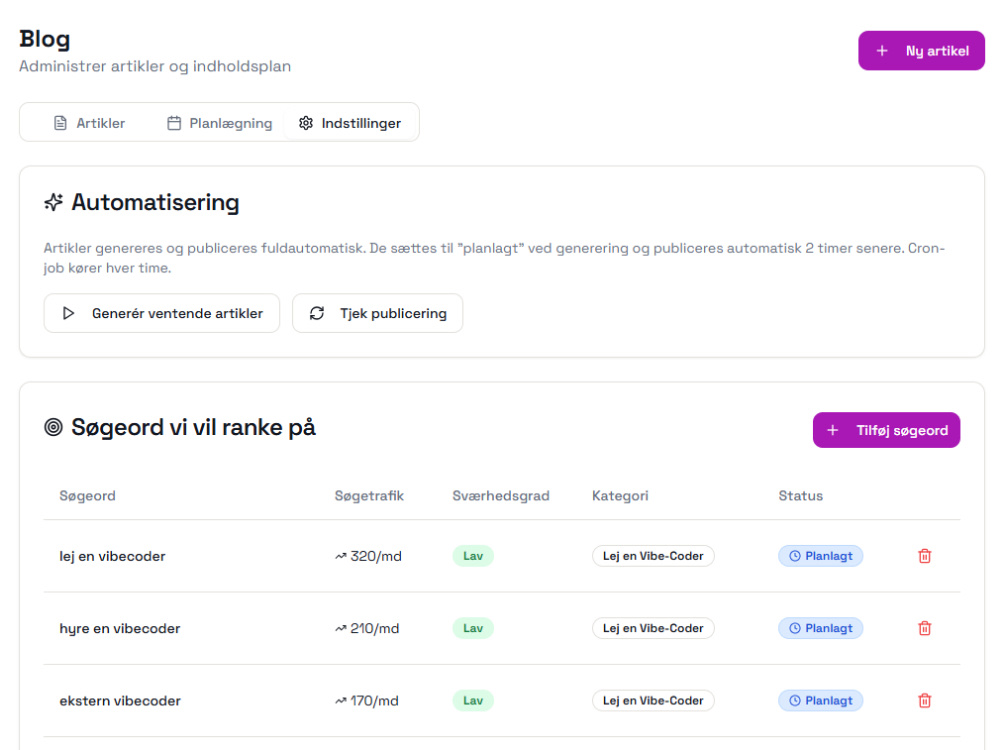1000x750 pixels.
Task: Open the Planlægning tab
Action: (x=219, y=123)
